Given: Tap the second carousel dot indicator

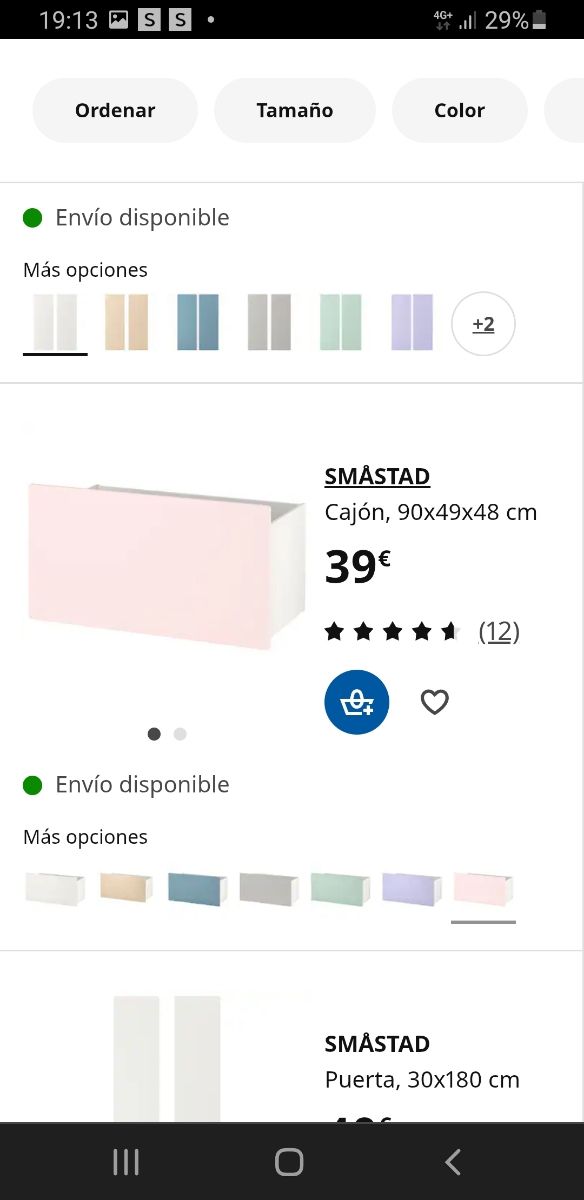Looking at the screenshot, I should 179,733.
